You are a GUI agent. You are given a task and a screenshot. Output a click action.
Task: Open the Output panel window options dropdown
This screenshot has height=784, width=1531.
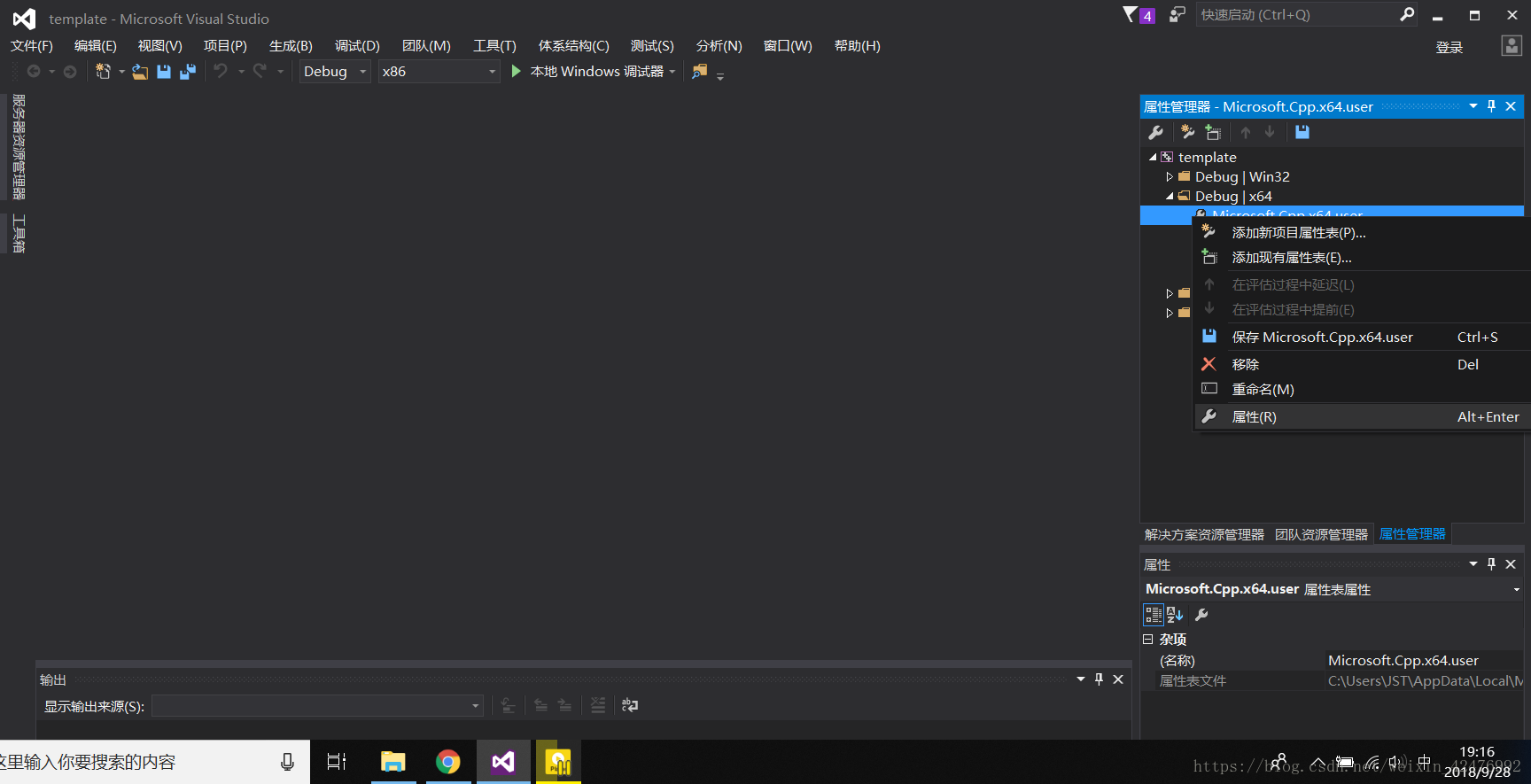(x=1081, y=679)
